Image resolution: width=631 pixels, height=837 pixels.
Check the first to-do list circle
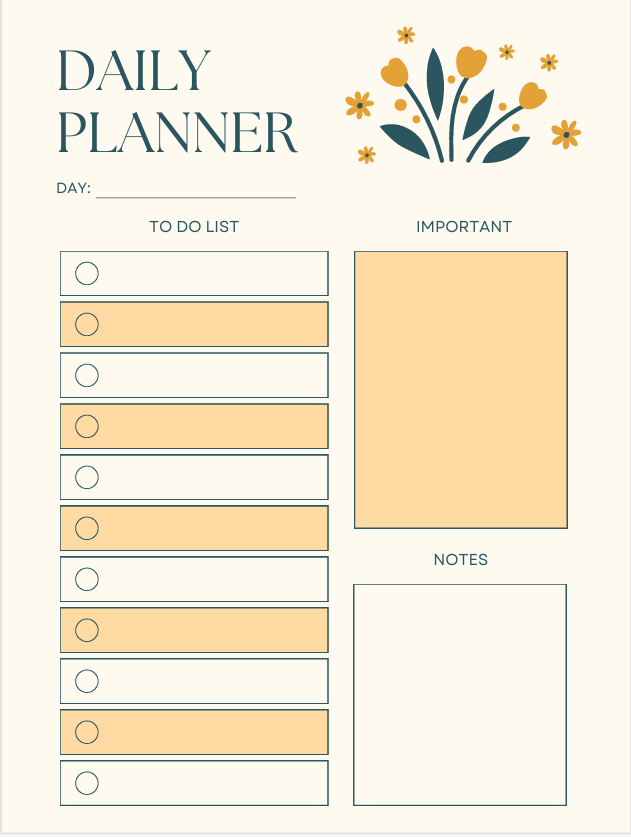pyautogui.click(x=87, y=273)
